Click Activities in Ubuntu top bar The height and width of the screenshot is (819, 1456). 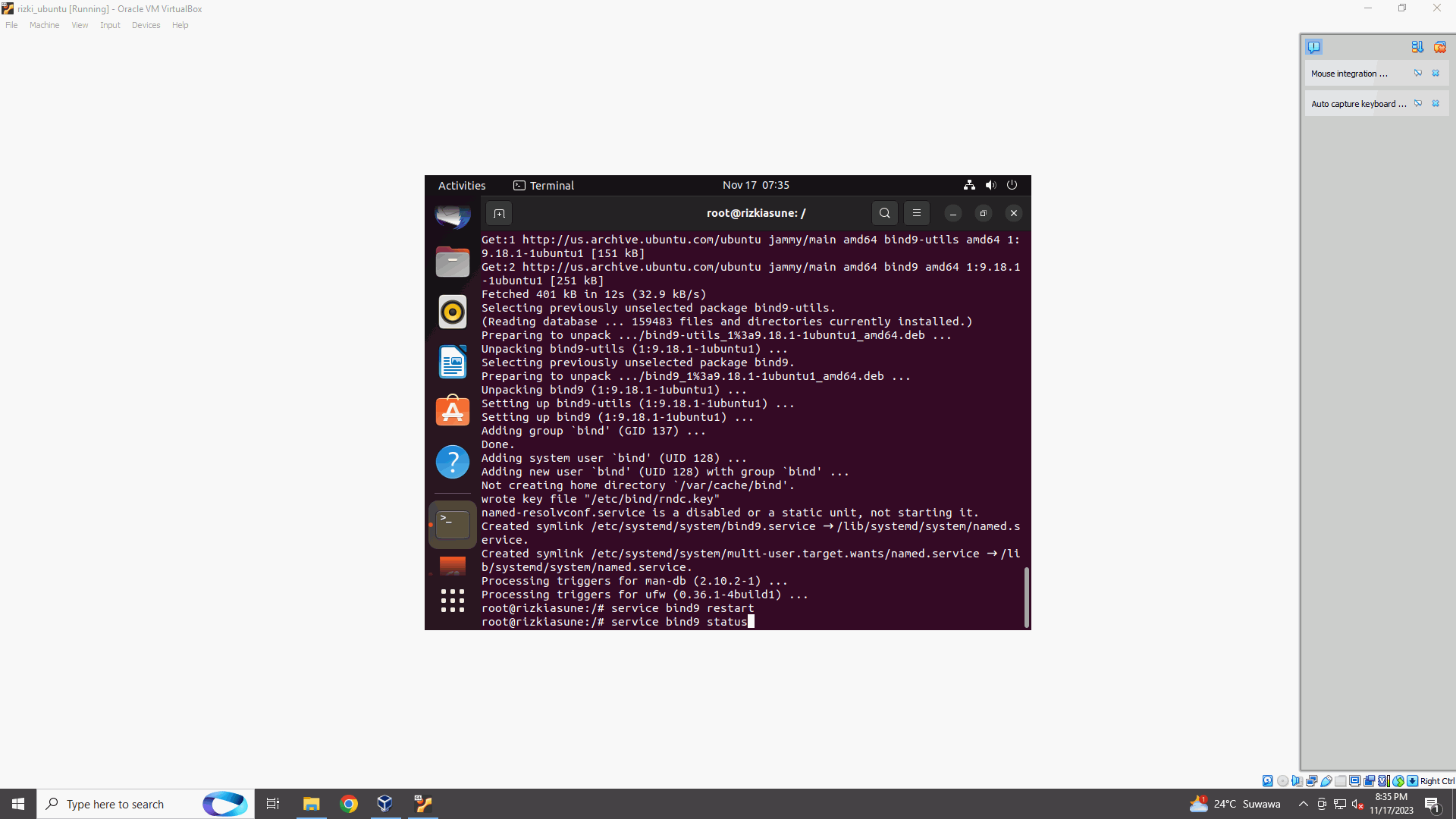[462, 186]
